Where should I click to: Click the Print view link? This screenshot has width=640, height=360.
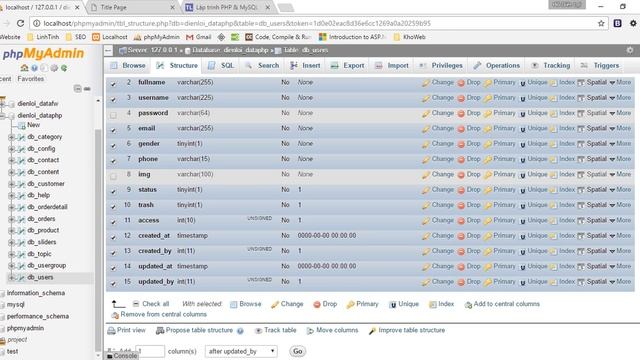(x=127, y=331)
